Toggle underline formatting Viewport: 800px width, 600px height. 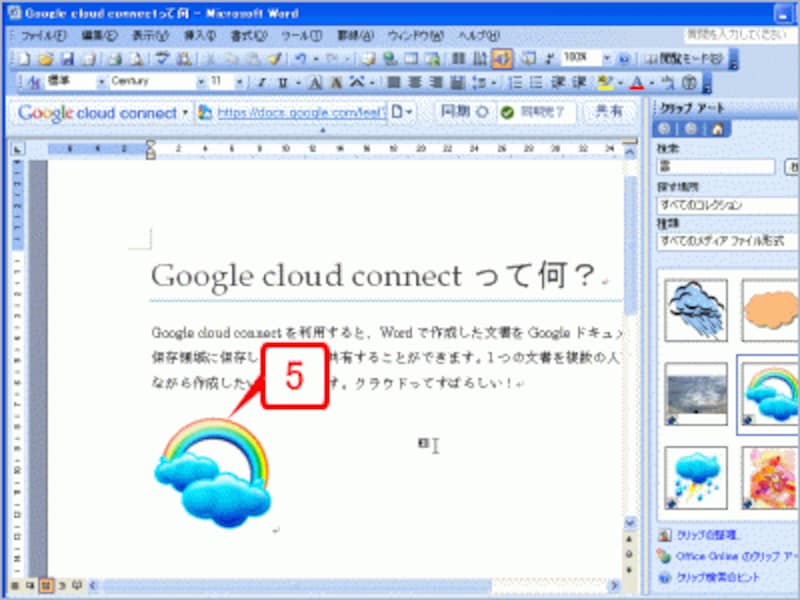283,82
